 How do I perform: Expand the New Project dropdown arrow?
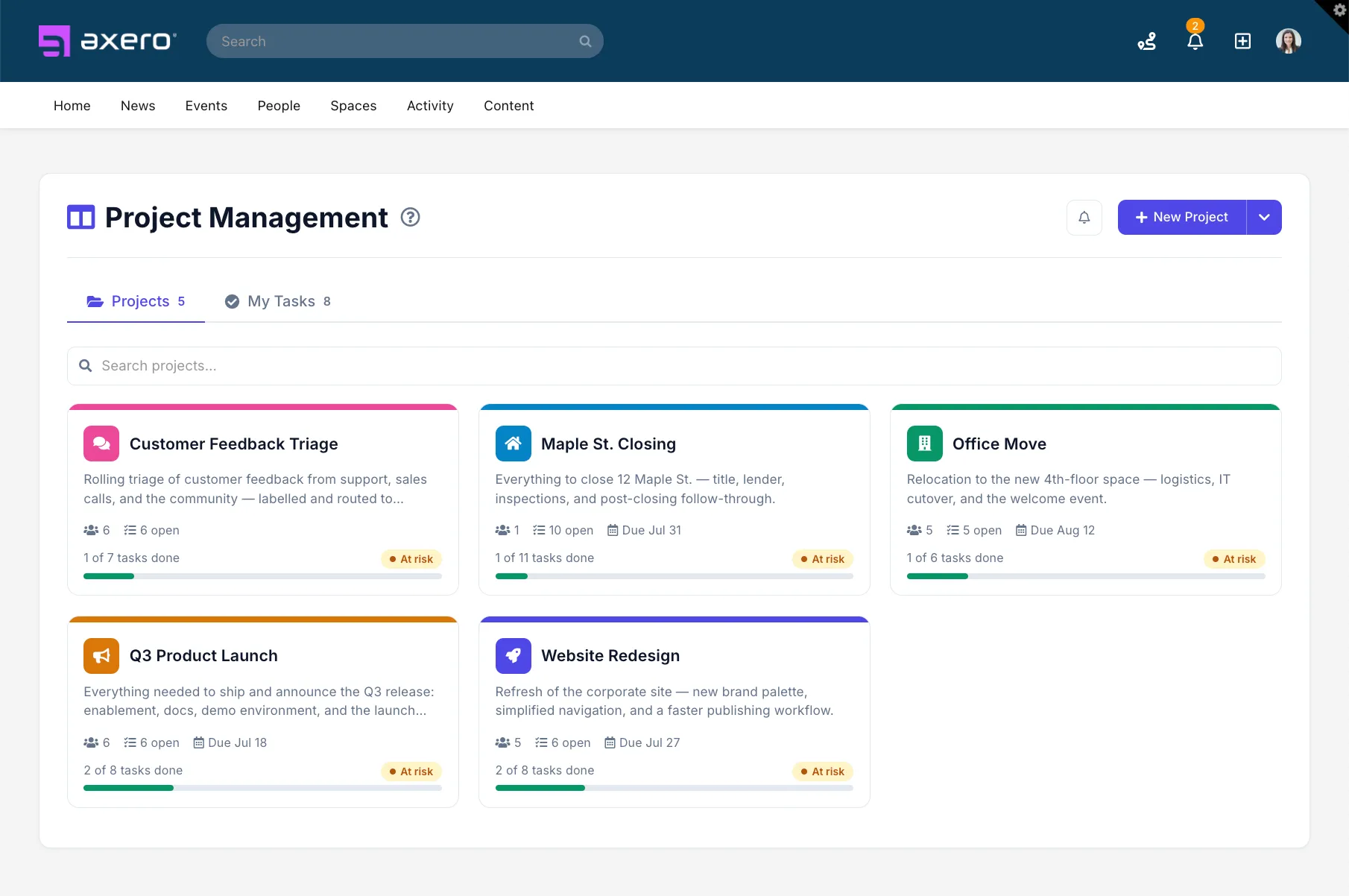(x=1264, y=218)
